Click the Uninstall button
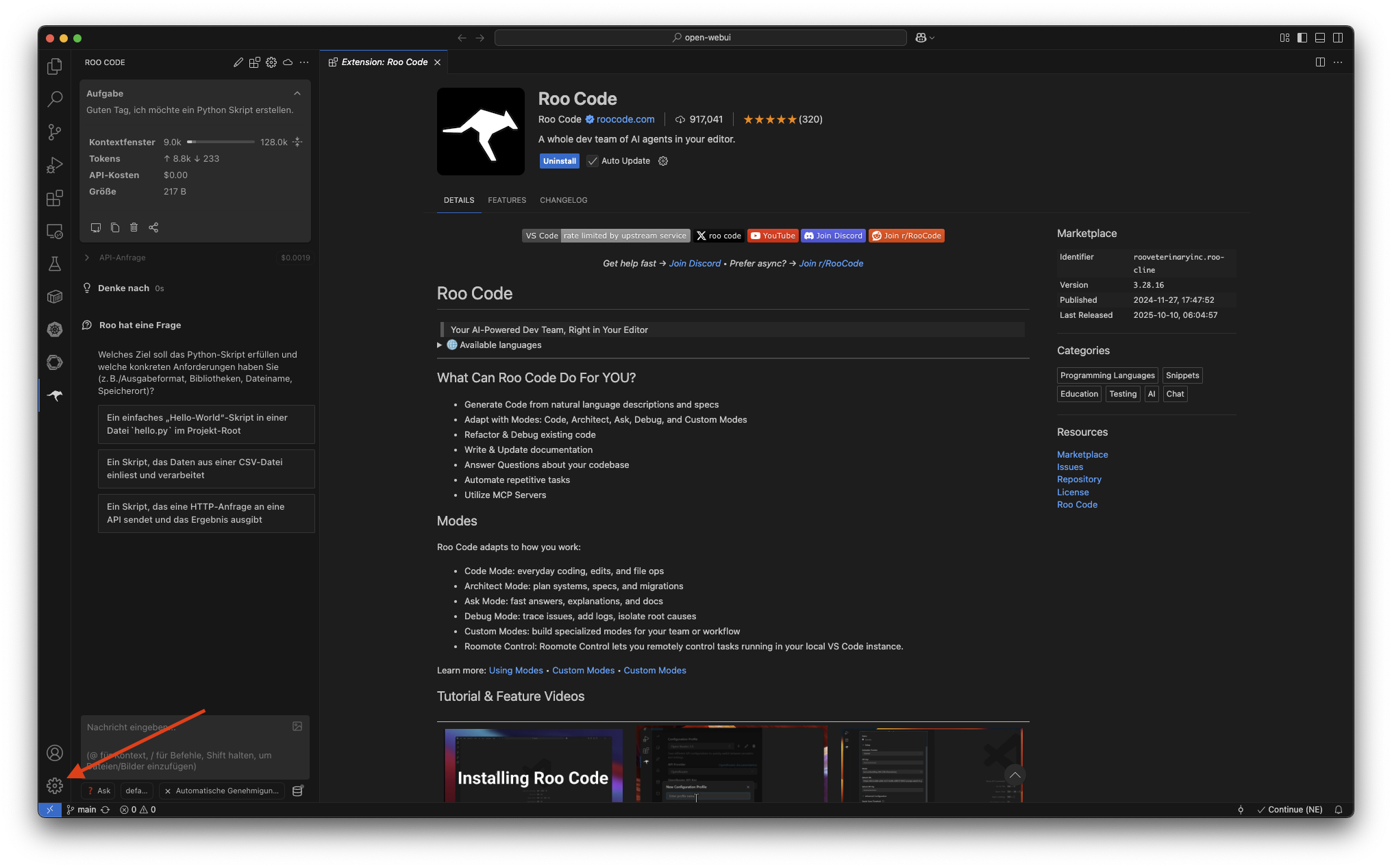The width and height of the screenshot is (1392, 868). click(x=560, y=161)
